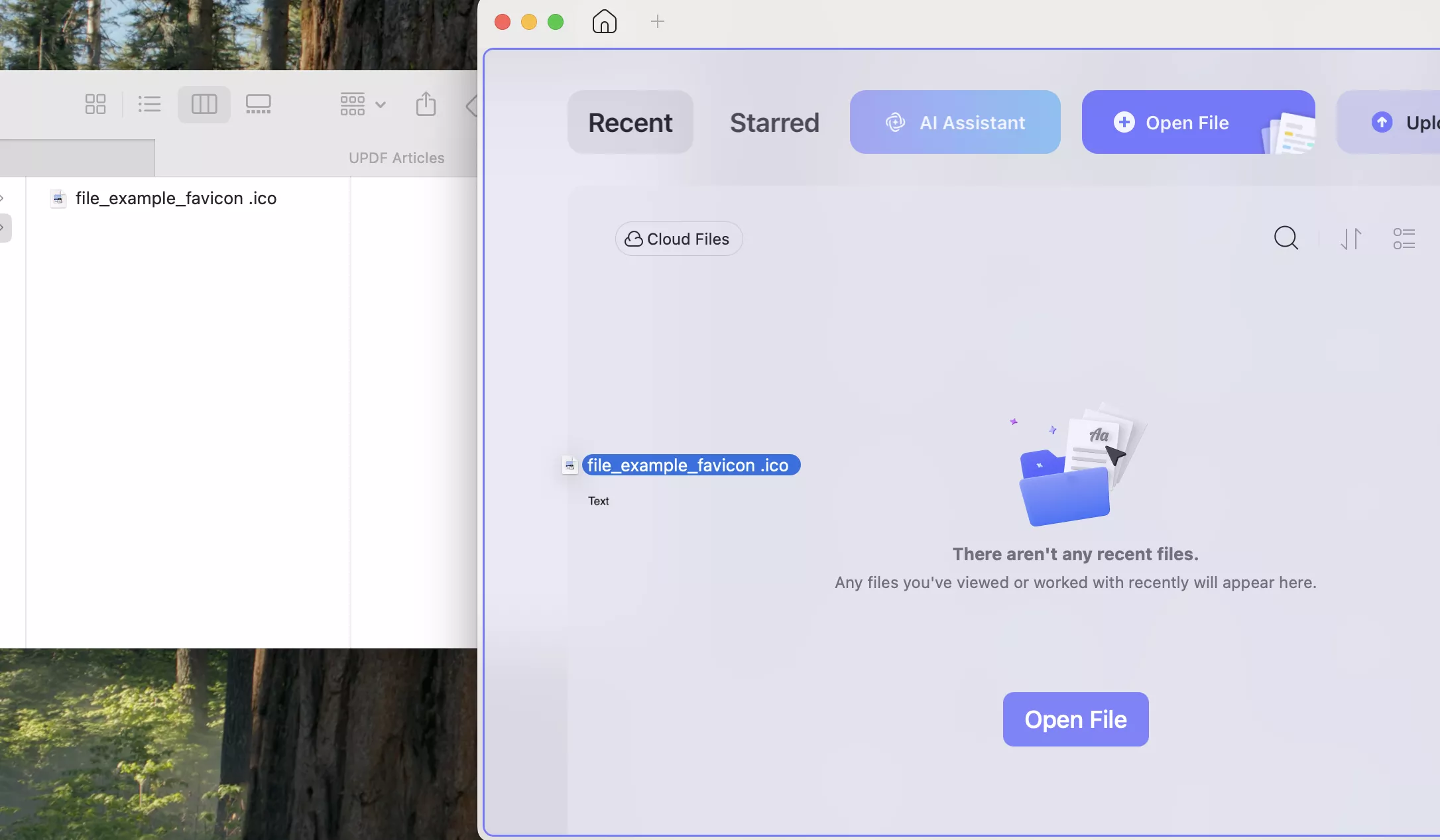Screen dimensions: 1440x840
Task: Select the Recent tab in UPDF
Action: (630, 122)
